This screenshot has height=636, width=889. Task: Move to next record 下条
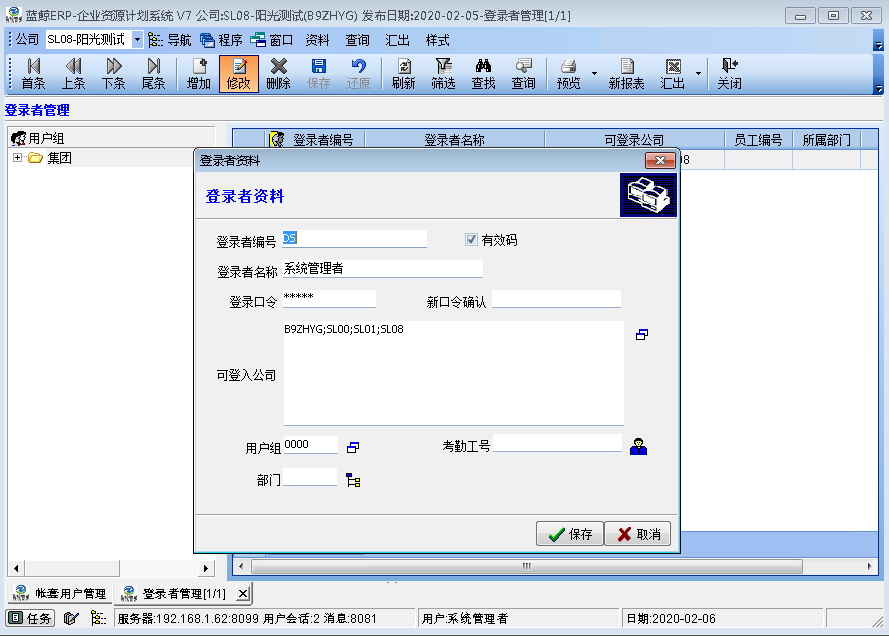(113, 74)
